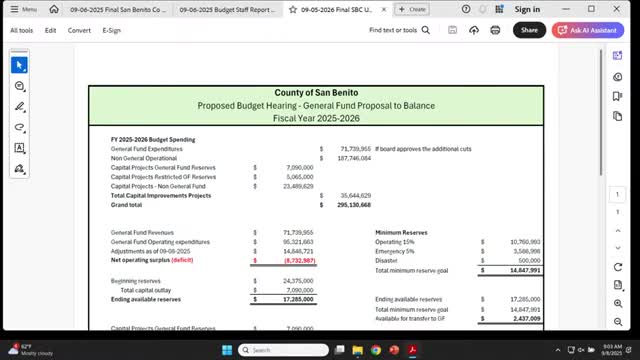Go to previous page with up chevron
Screen dimensions: 640x360
[618, 231]
